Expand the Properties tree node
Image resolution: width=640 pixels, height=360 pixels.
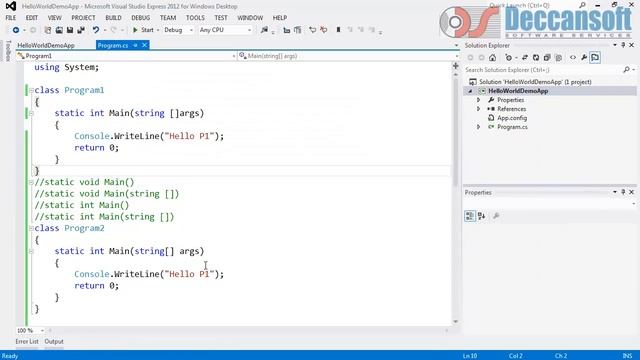point(478,100)
